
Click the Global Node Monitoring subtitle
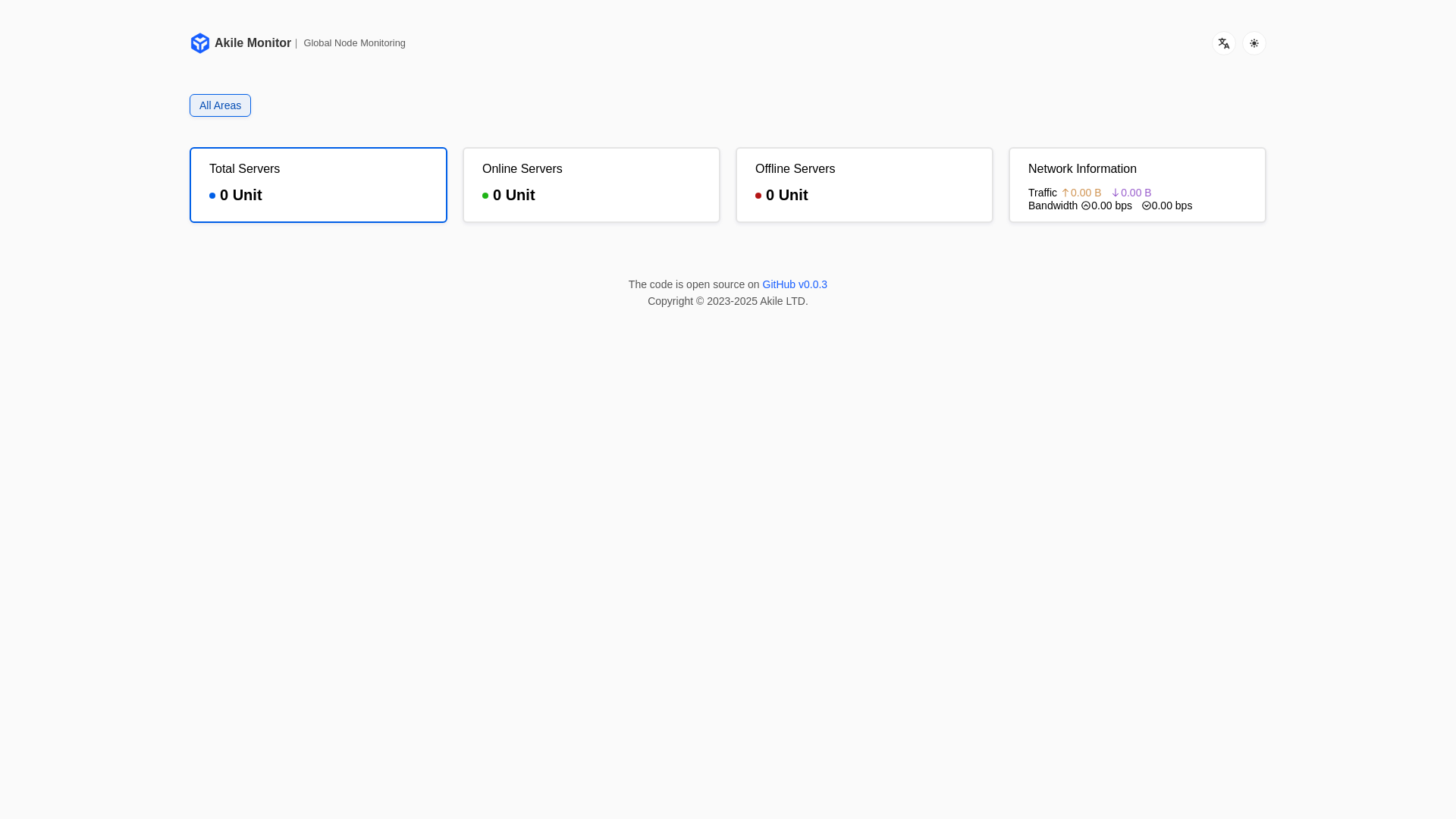354,43
